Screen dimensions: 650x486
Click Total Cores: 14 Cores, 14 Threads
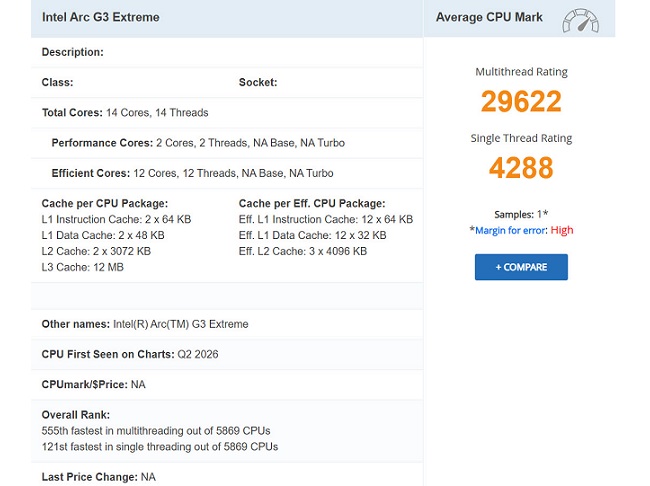click(x=125, y=113)
